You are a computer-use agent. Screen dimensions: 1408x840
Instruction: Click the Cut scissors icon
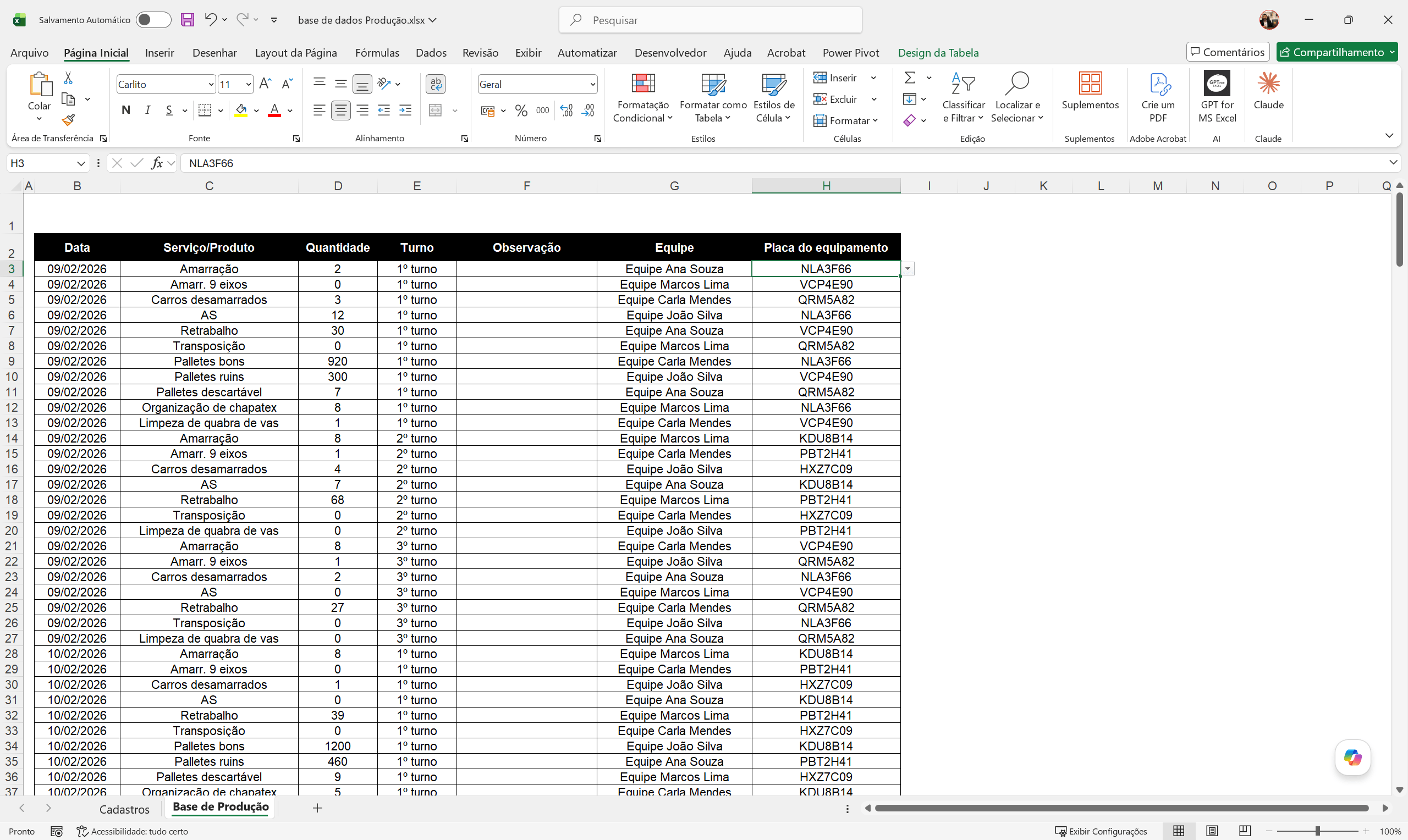tap(68, 78)
